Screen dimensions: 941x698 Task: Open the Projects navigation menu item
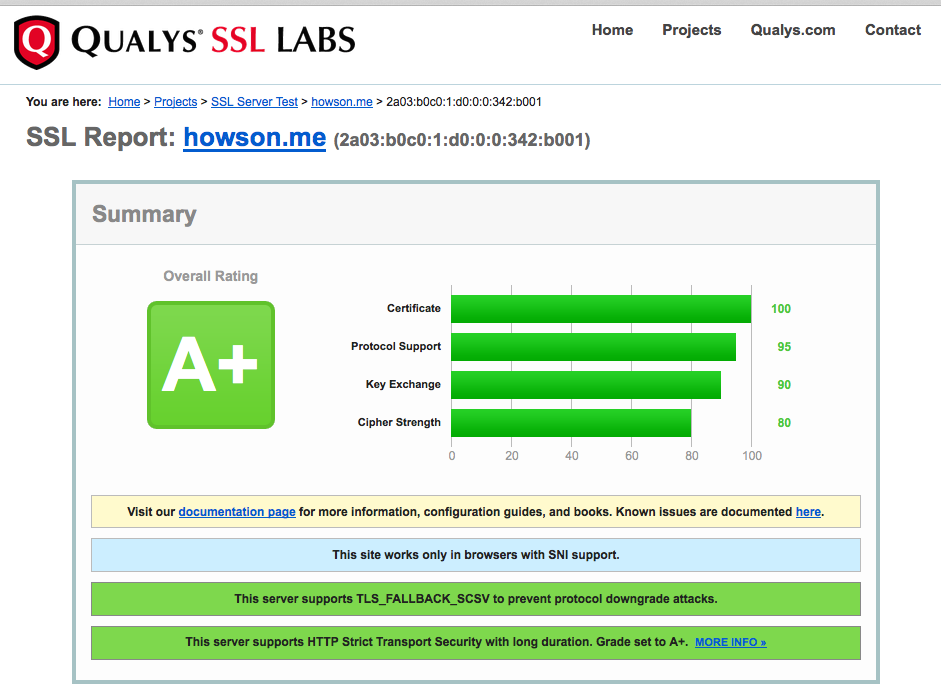(691, 30)
